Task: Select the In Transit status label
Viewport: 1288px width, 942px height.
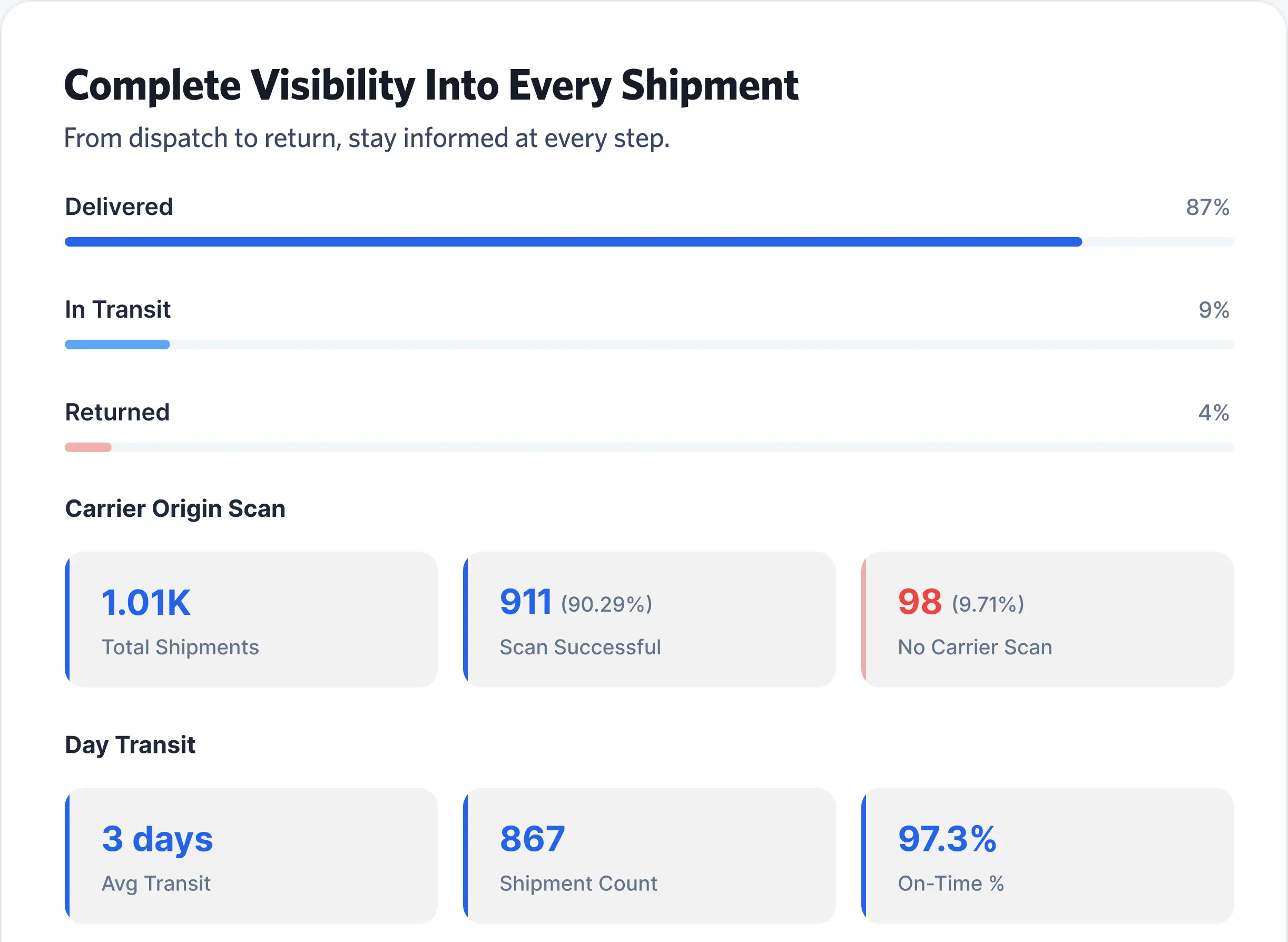Action: coord(117,310)
